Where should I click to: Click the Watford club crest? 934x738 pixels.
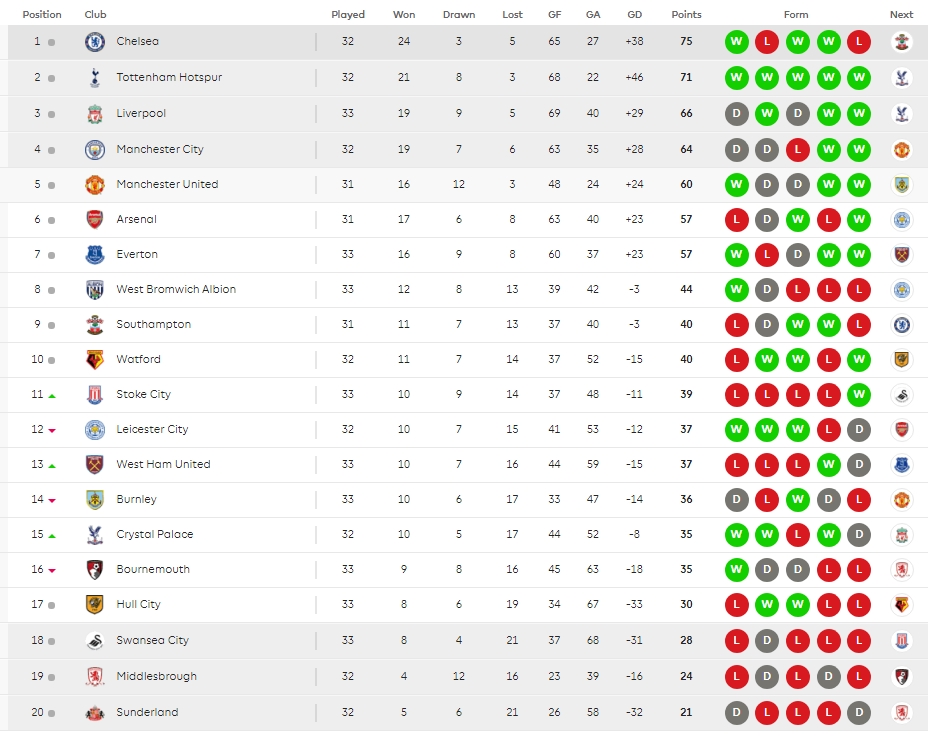(95, 360)
